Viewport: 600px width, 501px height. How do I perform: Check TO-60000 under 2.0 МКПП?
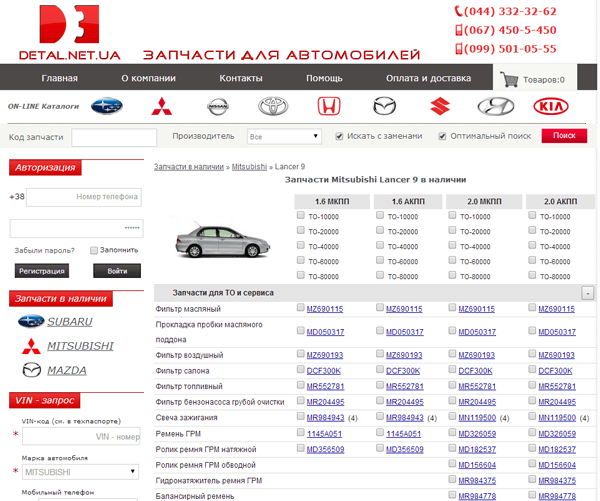click(x=452, y=260)
